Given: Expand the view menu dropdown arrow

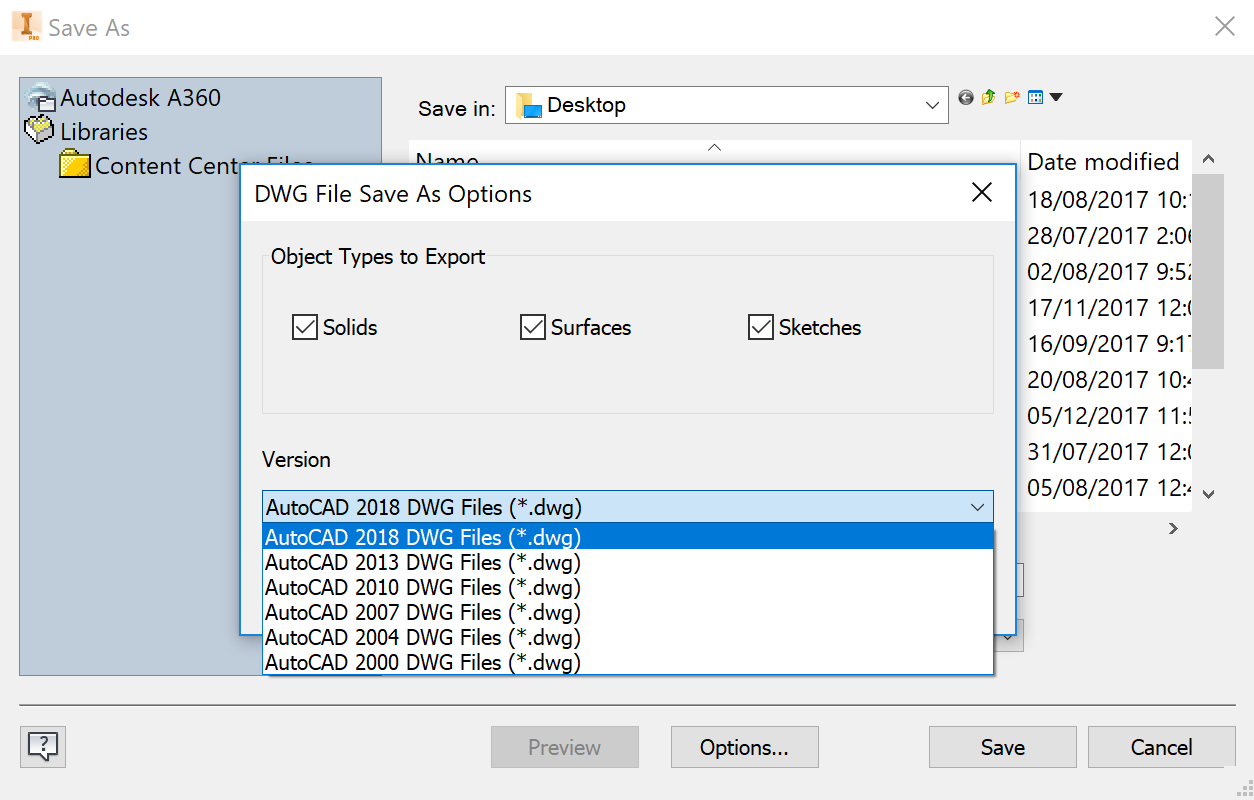Looking at the screenshot, I should pyautogui.click(x=1056, y=98).
